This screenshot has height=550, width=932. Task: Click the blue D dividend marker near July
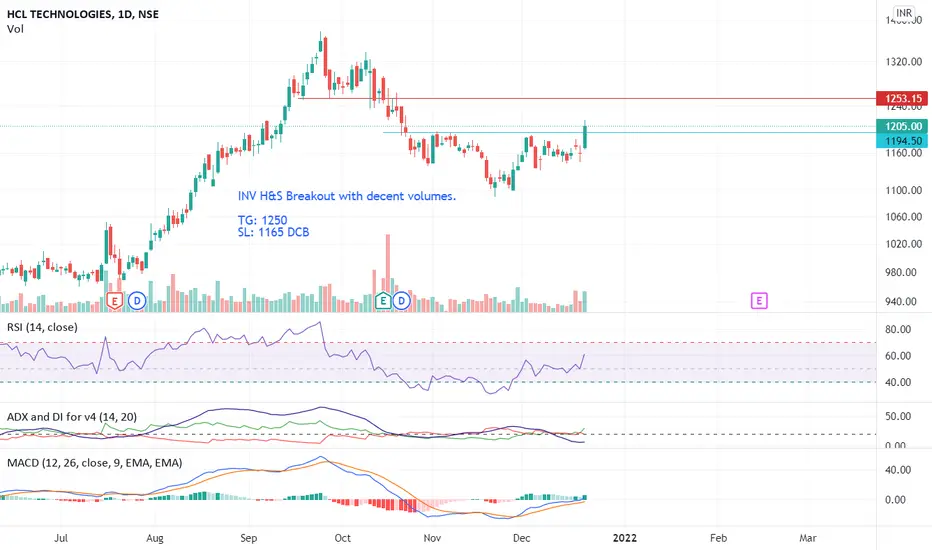pos(137,301)
